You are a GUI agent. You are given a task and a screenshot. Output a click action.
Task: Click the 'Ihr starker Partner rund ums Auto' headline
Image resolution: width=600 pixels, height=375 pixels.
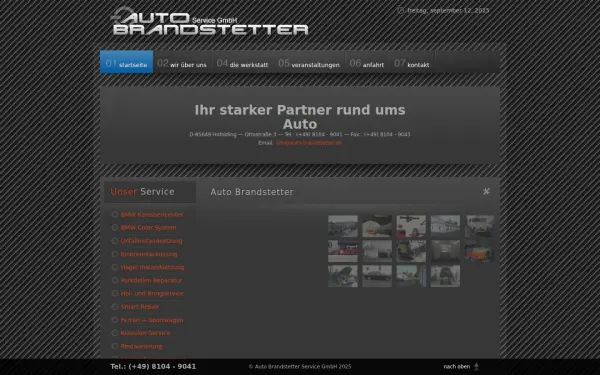pos(300,117)
